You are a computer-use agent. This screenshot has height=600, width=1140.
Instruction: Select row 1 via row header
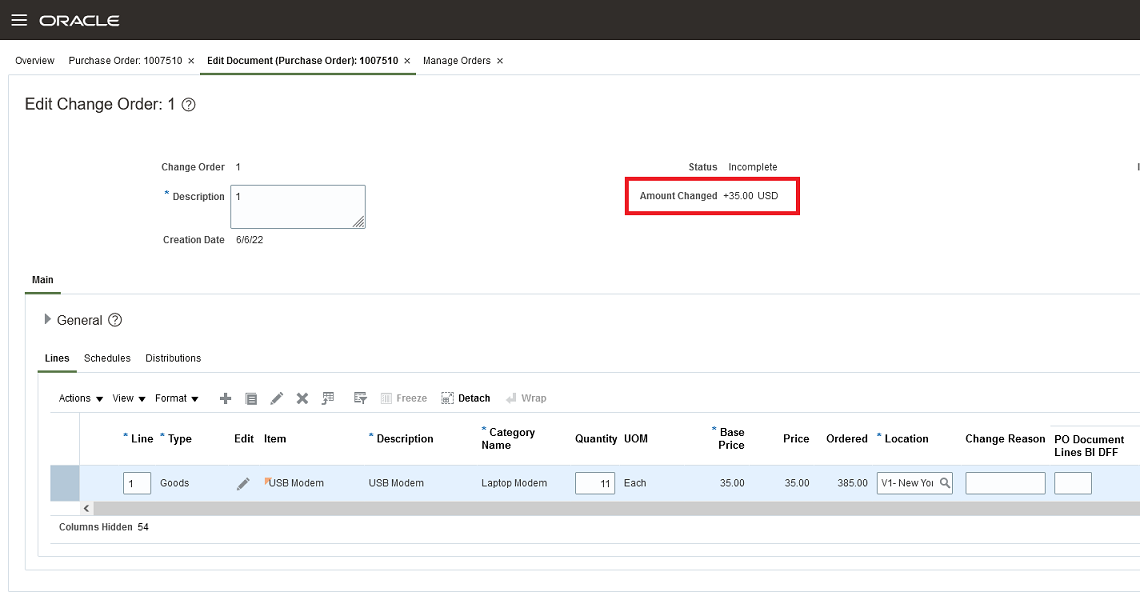[65, 484]
